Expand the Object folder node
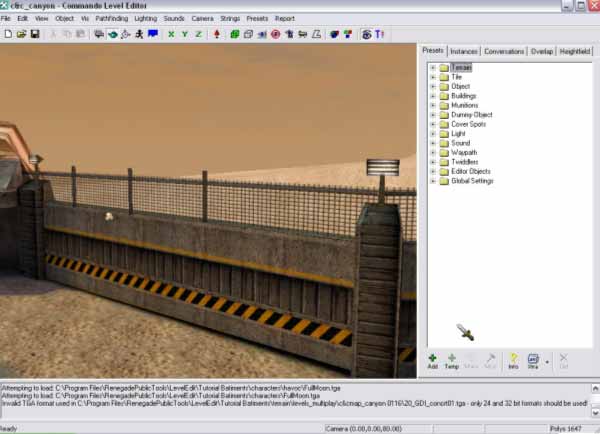This screenshot has width=600, height=434. 433,86
